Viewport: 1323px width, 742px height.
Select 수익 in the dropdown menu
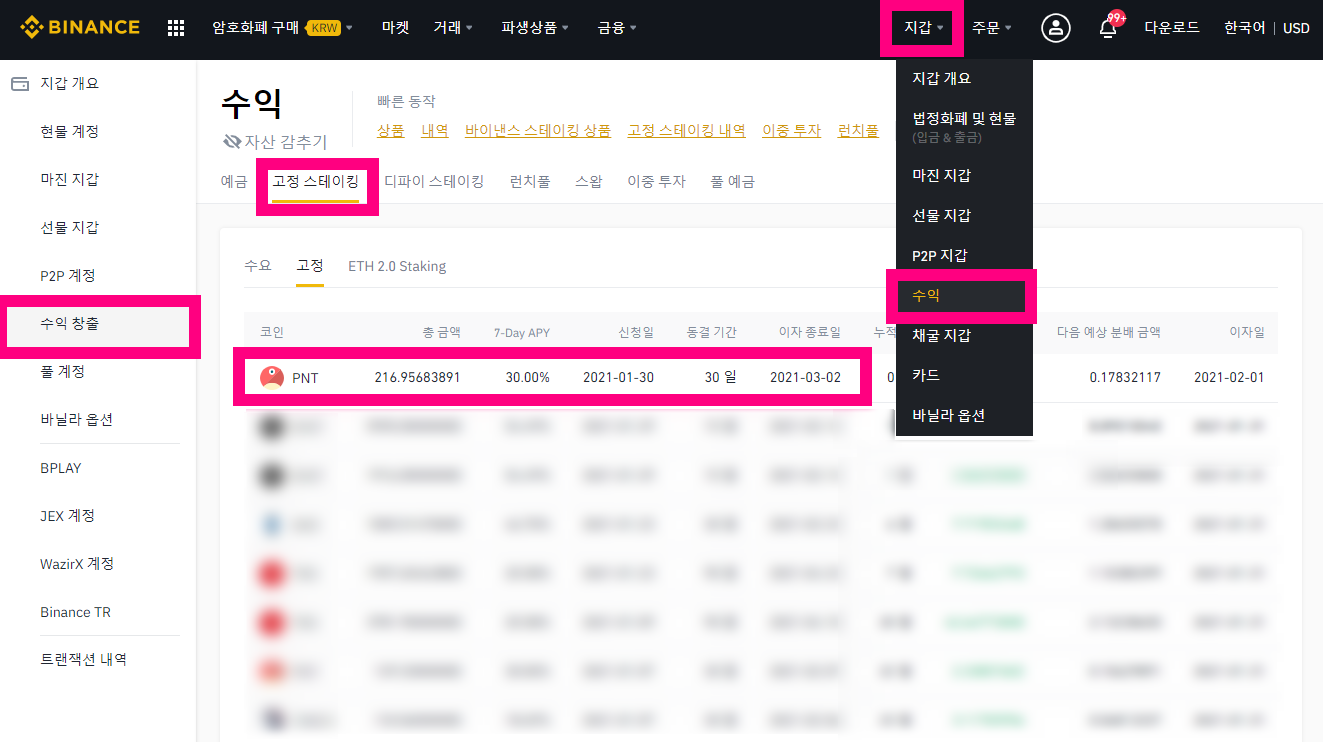(x=964, y=296)
